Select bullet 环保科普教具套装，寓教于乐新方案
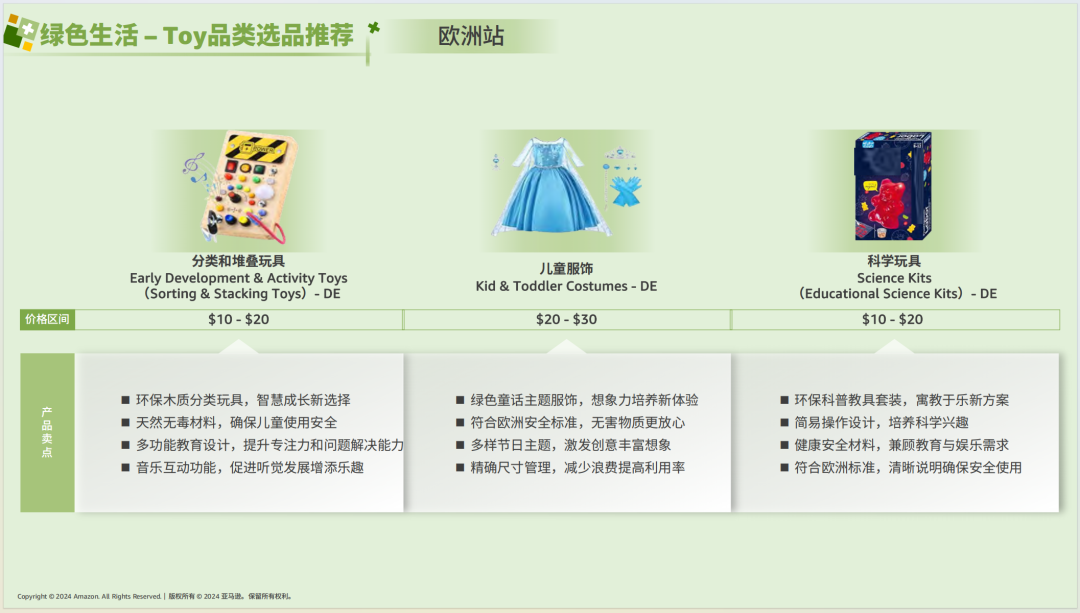The width and height of the screenshot is (1080, 613). [902, 400]
